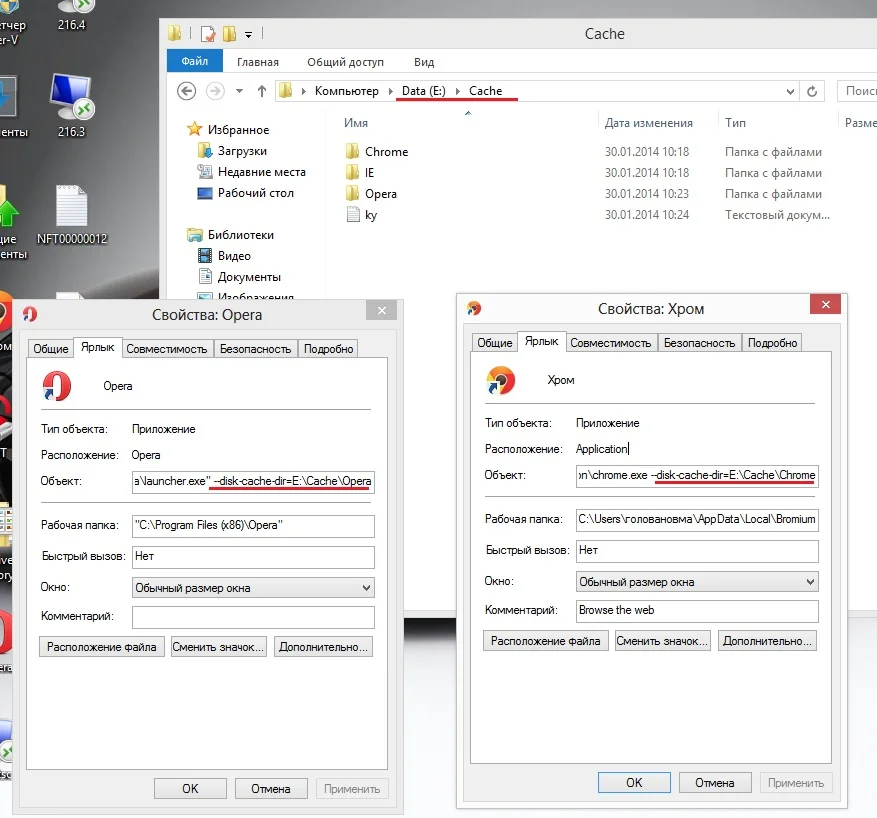Open Безопасность tab in Хром properties

tap(700, 343)
